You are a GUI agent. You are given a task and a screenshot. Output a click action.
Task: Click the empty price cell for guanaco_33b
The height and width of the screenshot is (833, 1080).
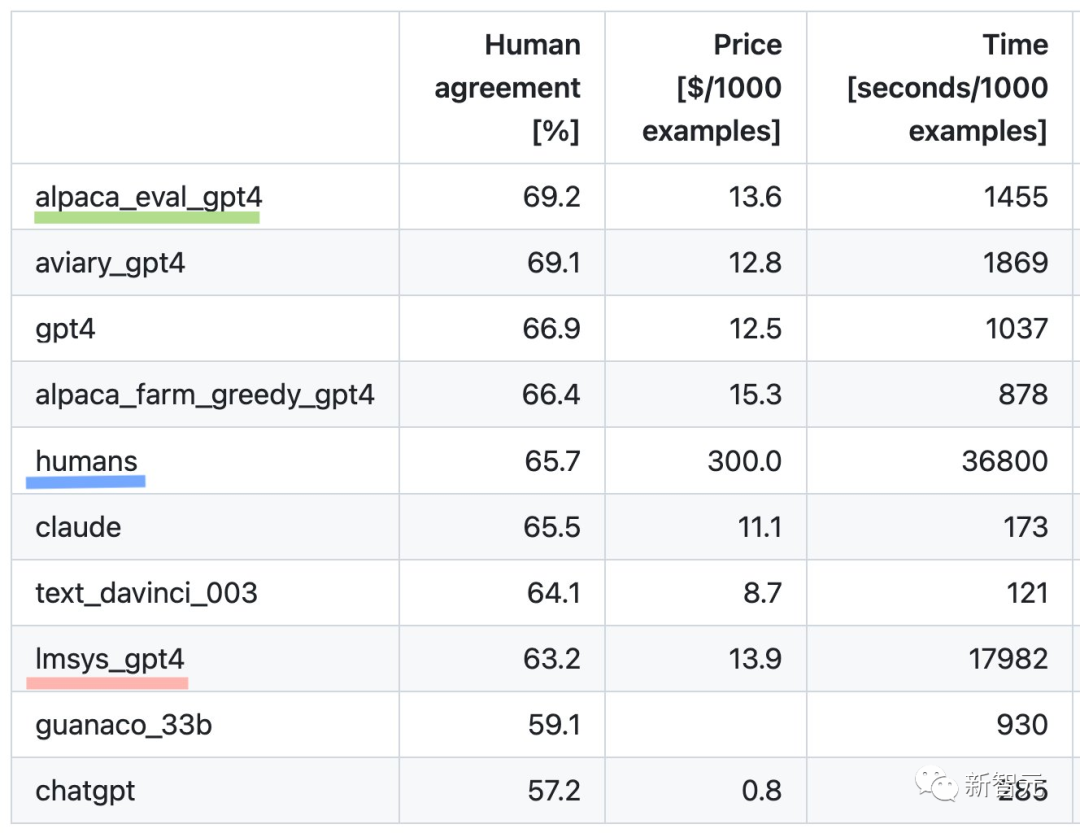(x=706, y=725)
